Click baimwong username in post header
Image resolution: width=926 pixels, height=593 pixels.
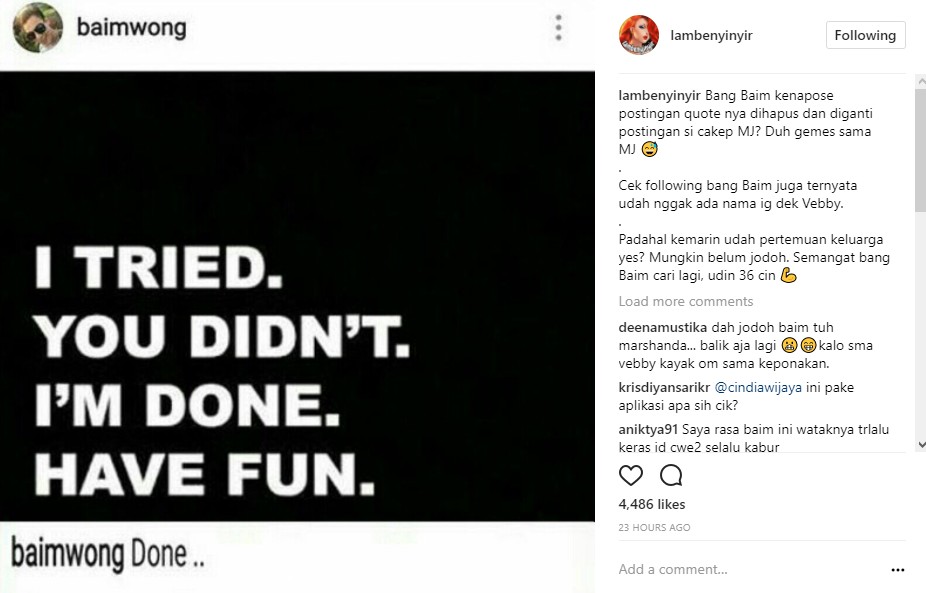[131, 28]
